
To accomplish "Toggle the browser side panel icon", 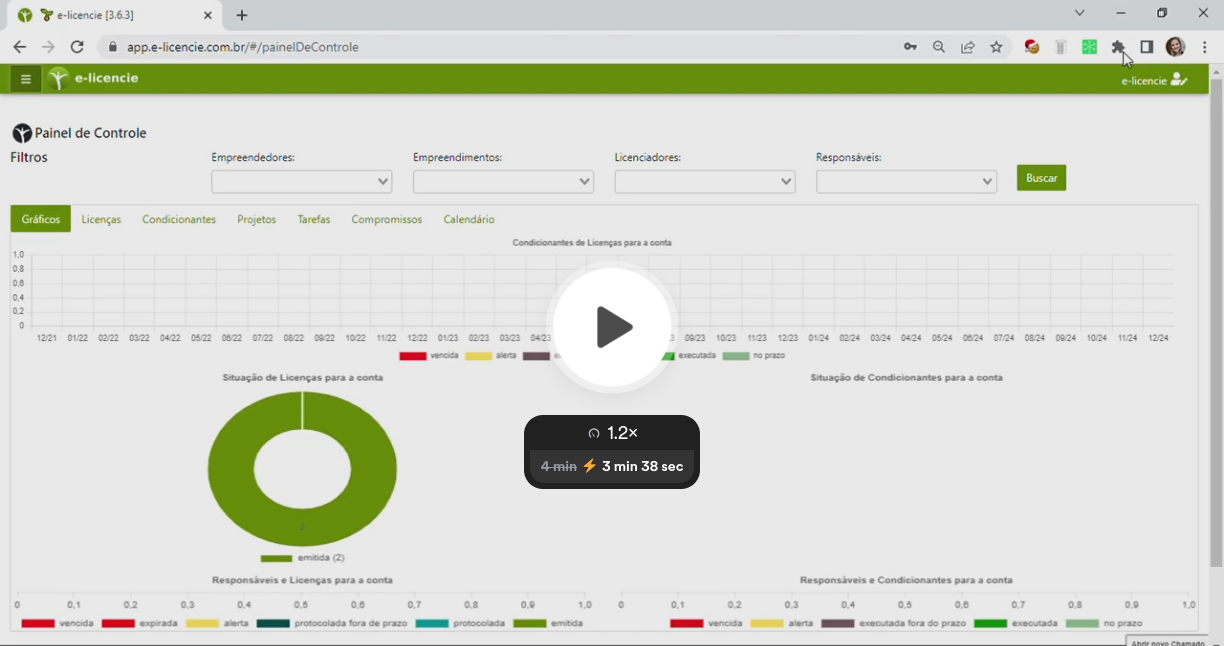I will click(x=1147, y=47).
